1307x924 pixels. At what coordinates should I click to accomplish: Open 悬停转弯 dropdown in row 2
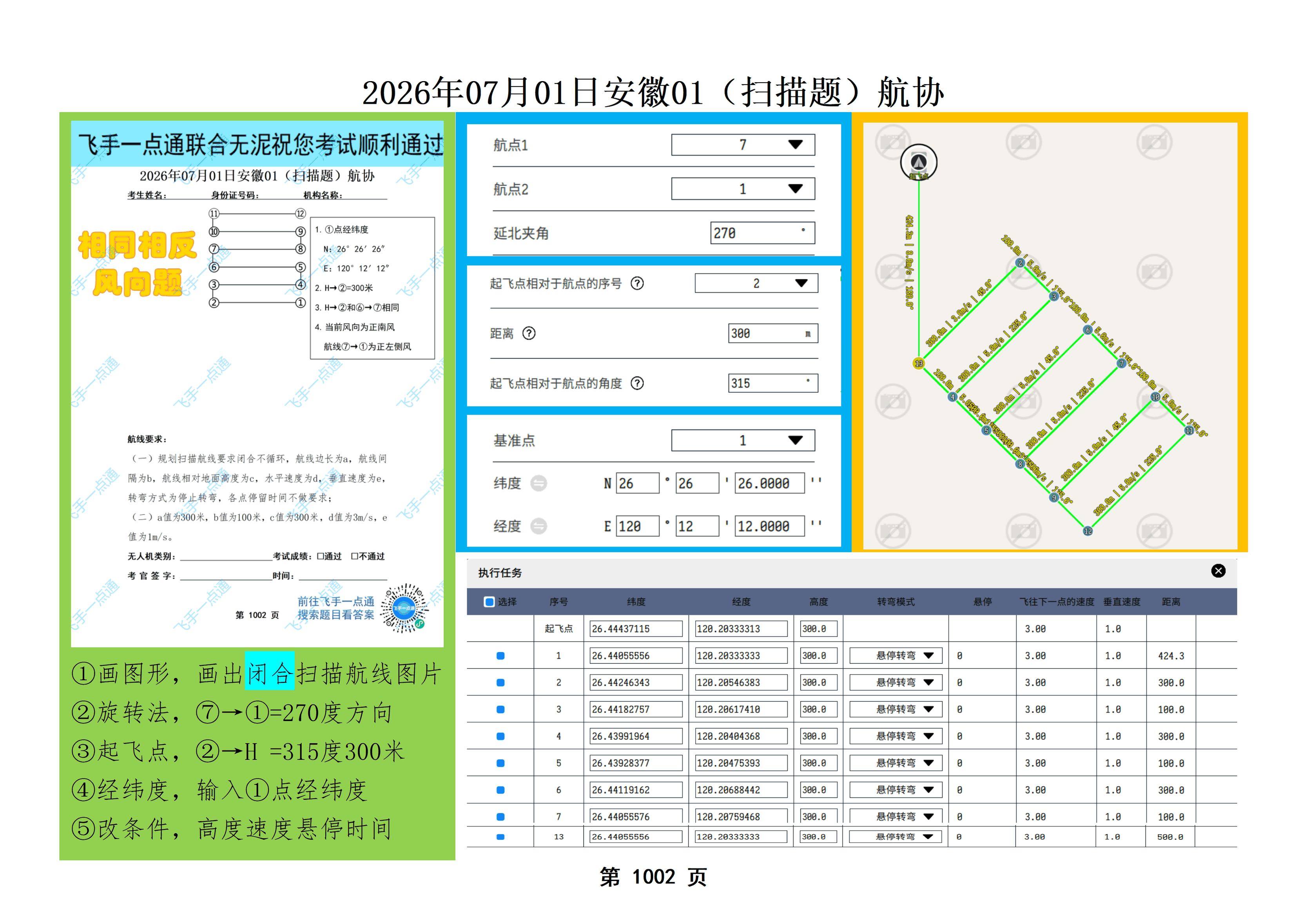click(x=896, y=683)
